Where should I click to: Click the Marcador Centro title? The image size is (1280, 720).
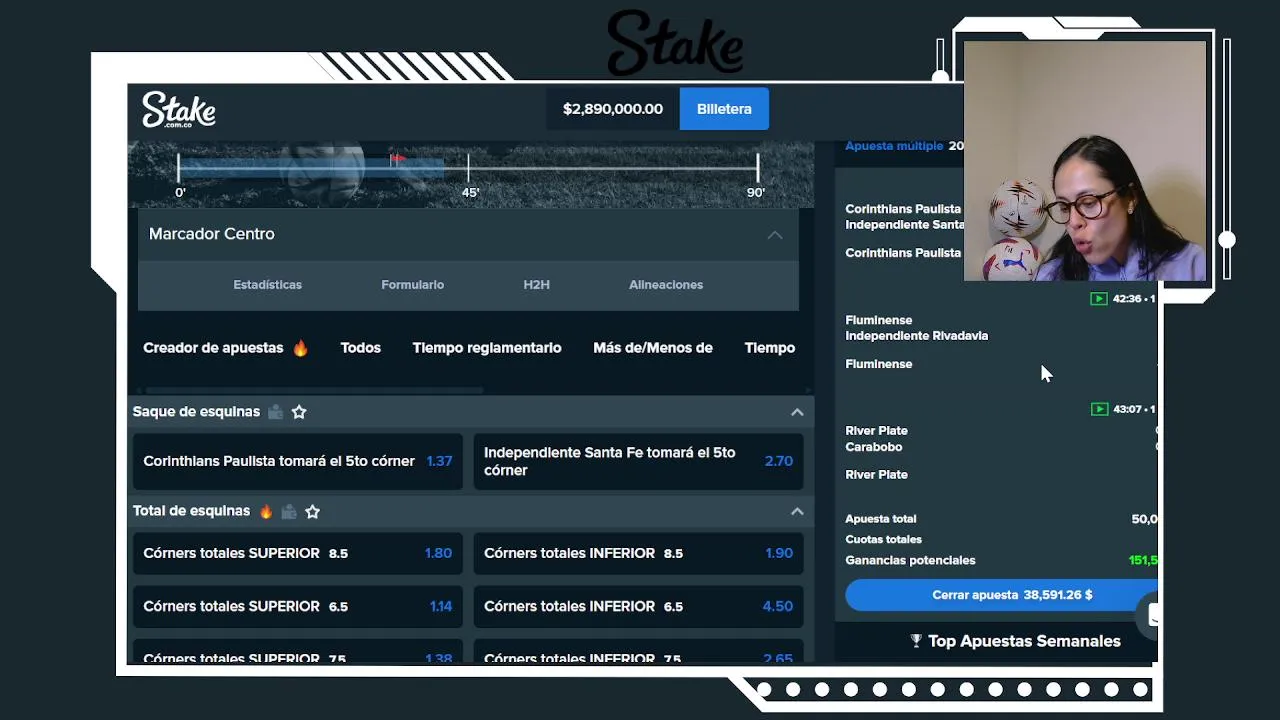pos(211,234)
